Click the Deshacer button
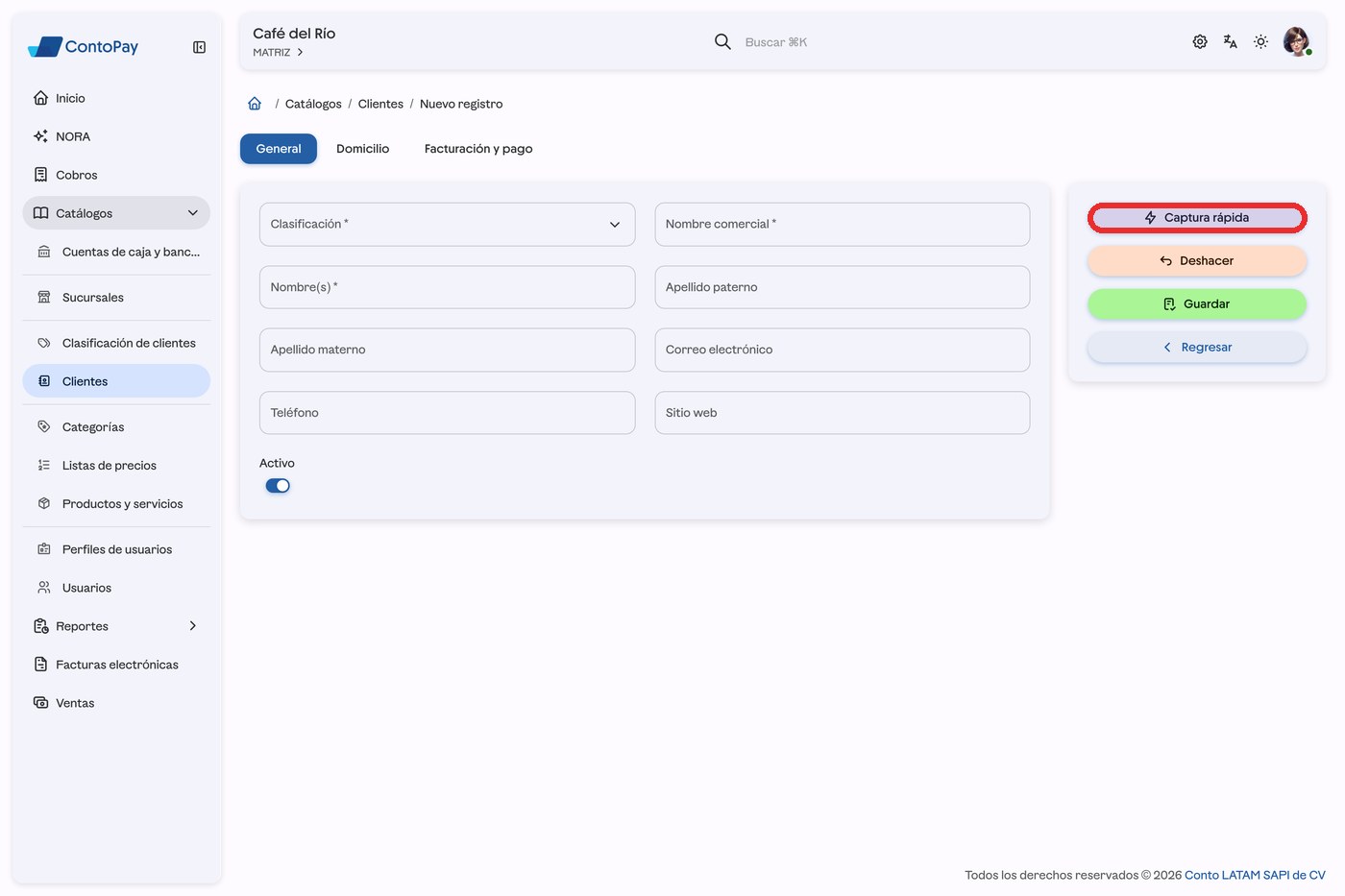1345x896 pixels. tap(1197, 261)
